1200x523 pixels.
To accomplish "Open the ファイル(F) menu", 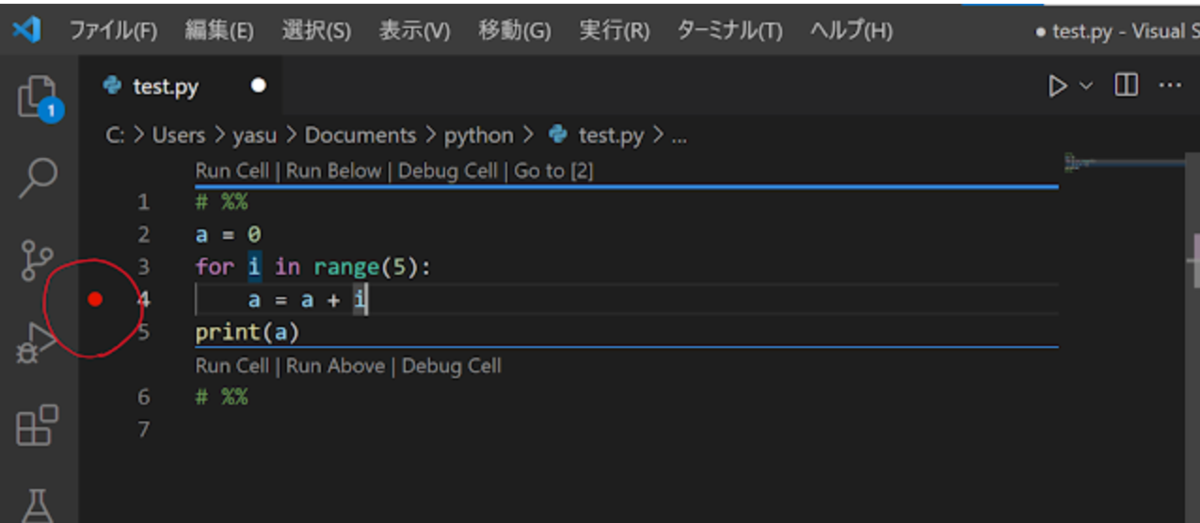I will coord(113,31).
